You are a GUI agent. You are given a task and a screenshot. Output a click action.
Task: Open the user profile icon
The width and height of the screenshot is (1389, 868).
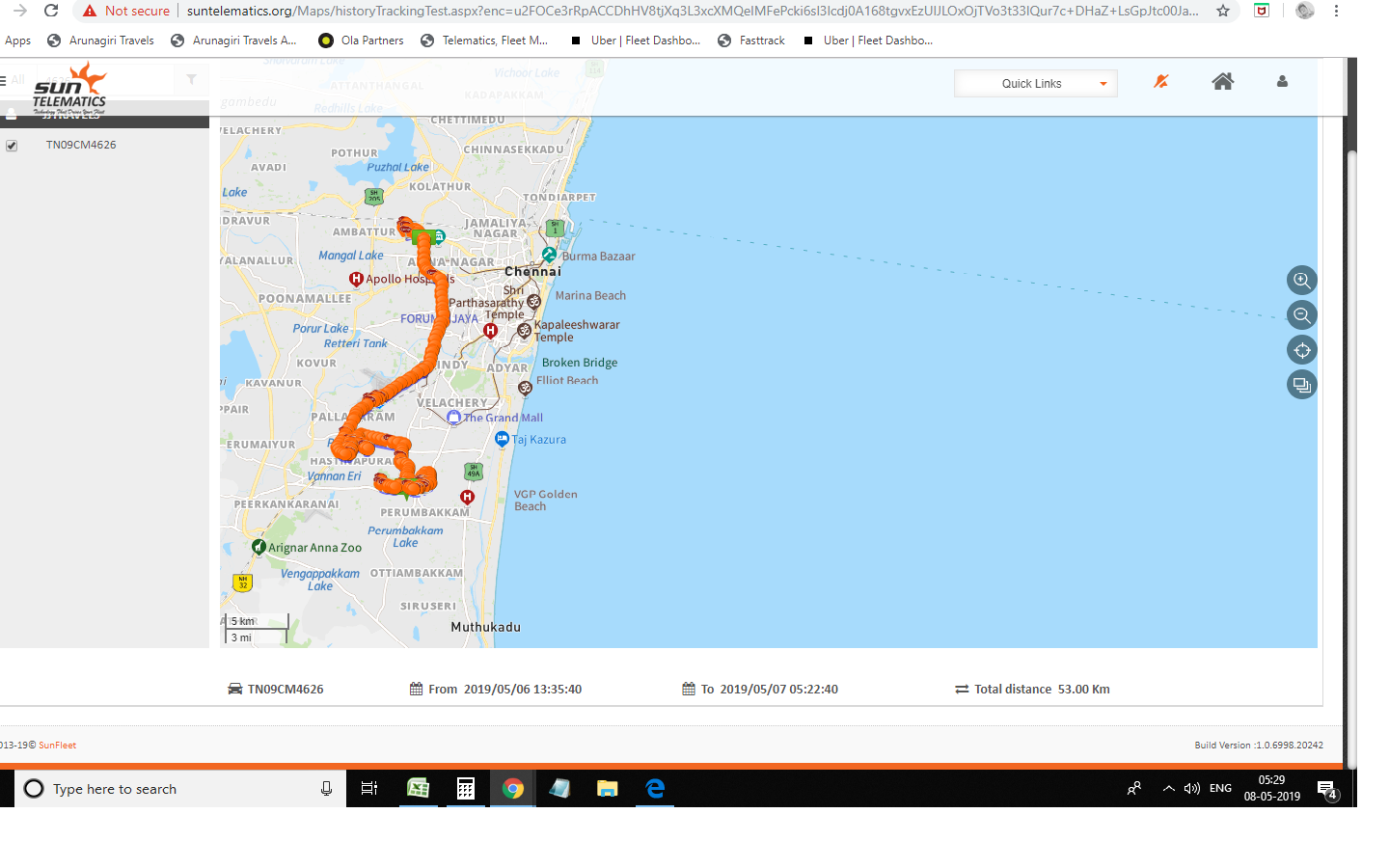click(x=1282, y=82)
